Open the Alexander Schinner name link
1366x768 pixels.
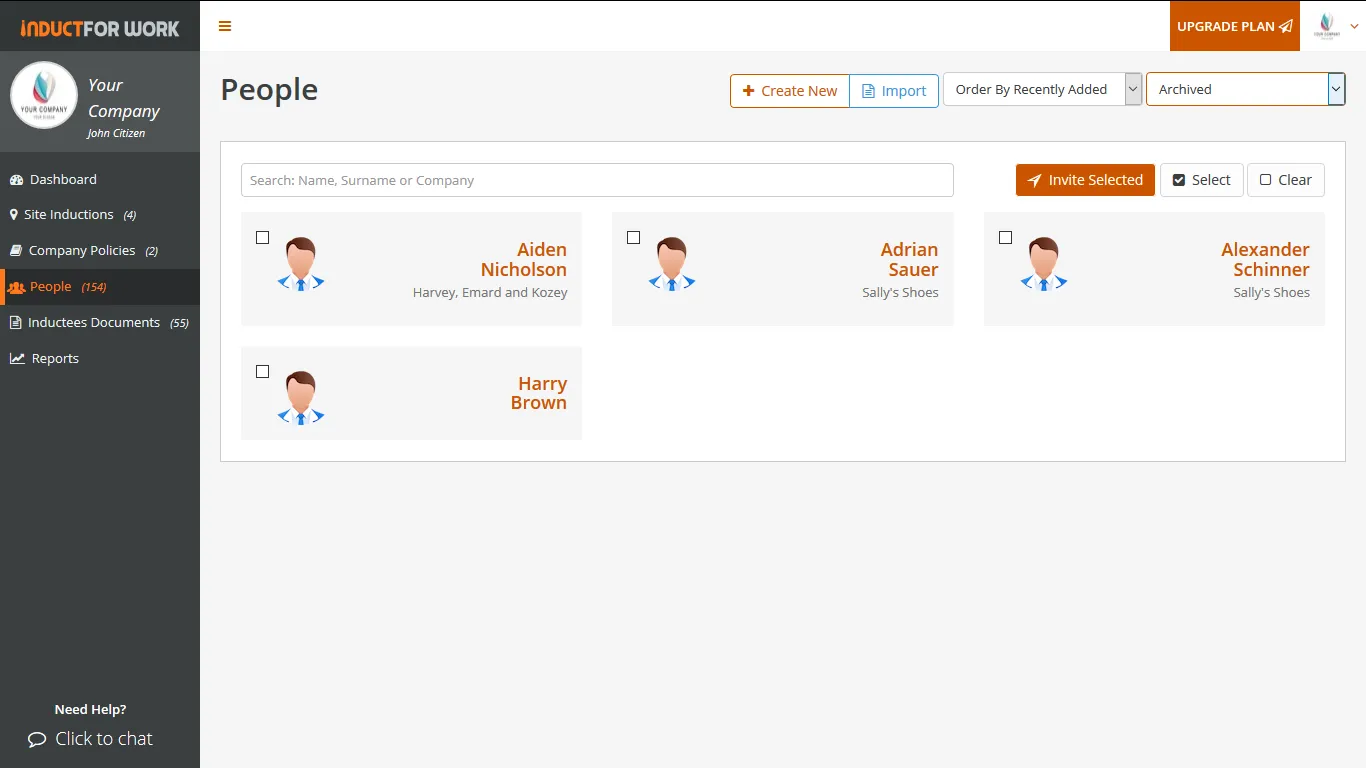tap(1265, 260)
